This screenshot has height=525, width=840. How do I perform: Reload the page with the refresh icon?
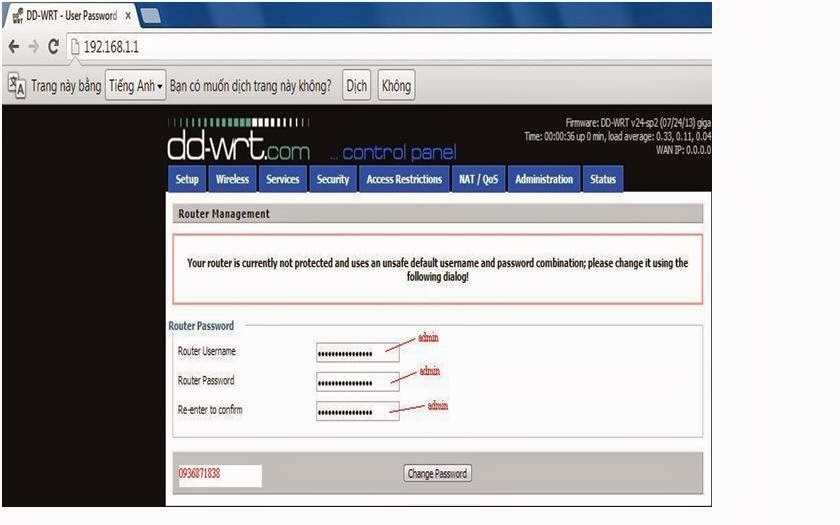[53, 47]
